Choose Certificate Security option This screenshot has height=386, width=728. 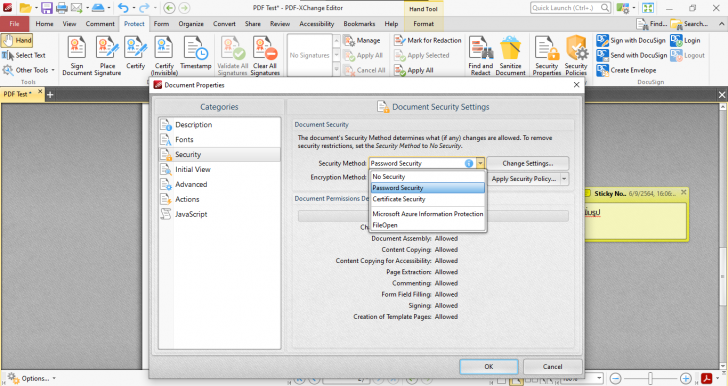tap(428, 199)
